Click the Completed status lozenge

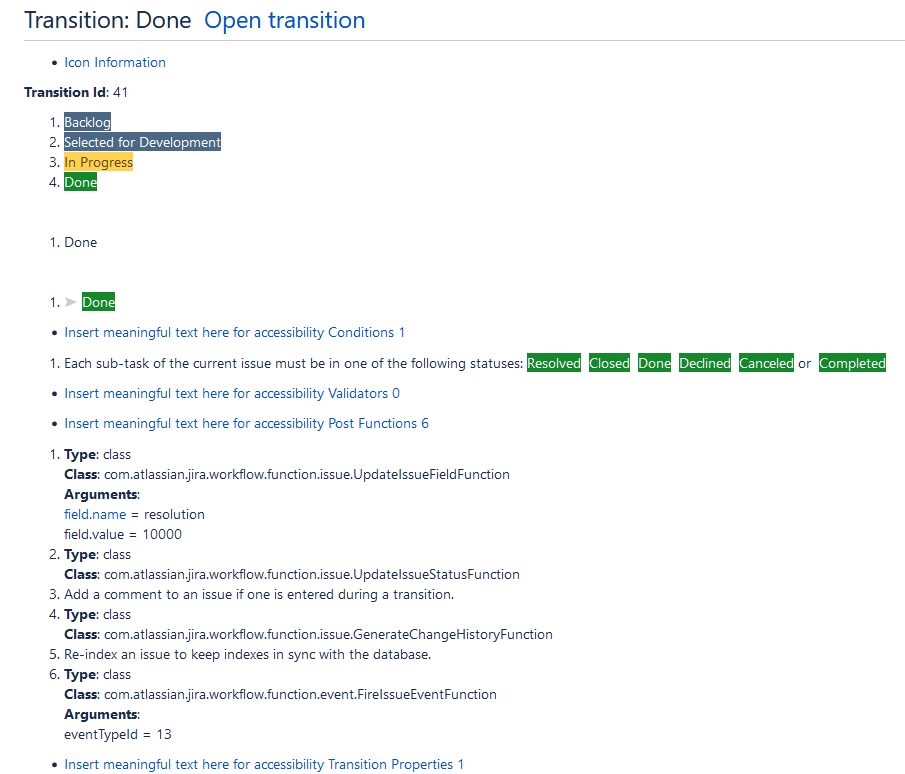click(852, 363)
